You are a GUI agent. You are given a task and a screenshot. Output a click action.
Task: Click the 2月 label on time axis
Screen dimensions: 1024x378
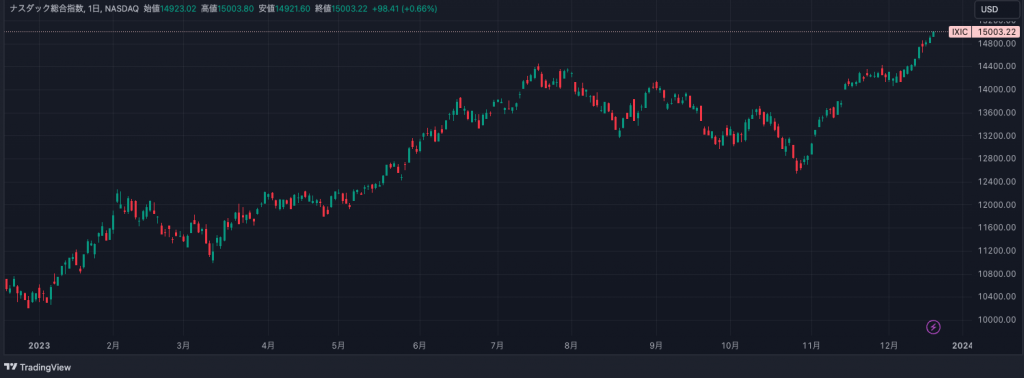(x=113, y=345)
